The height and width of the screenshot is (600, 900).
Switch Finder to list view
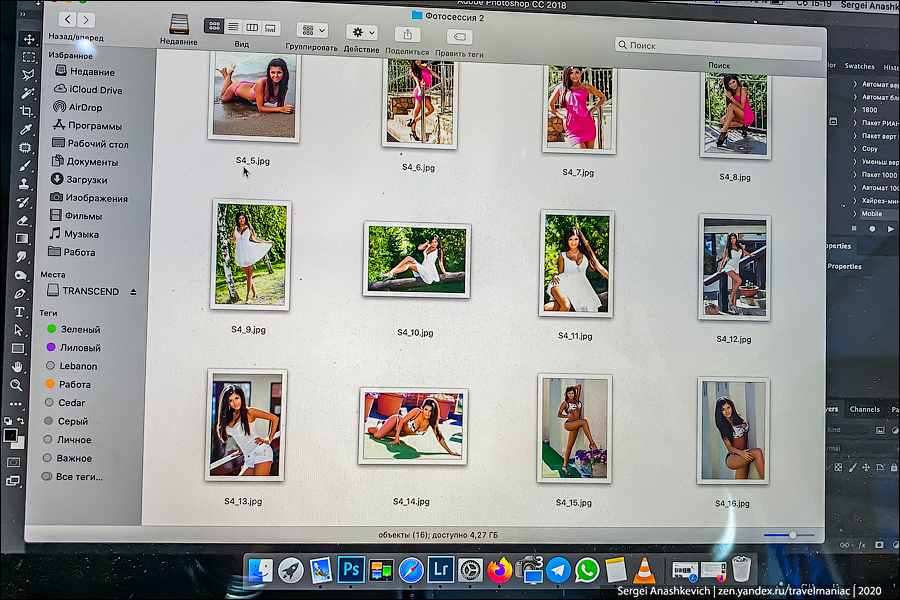[233, 26]
